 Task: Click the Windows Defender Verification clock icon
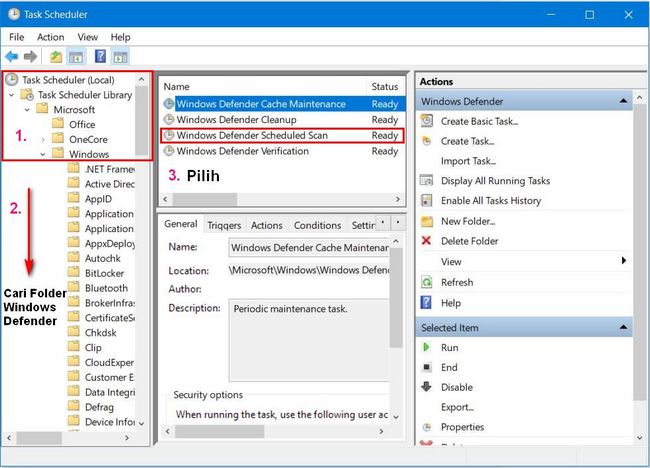coord(168,151)
